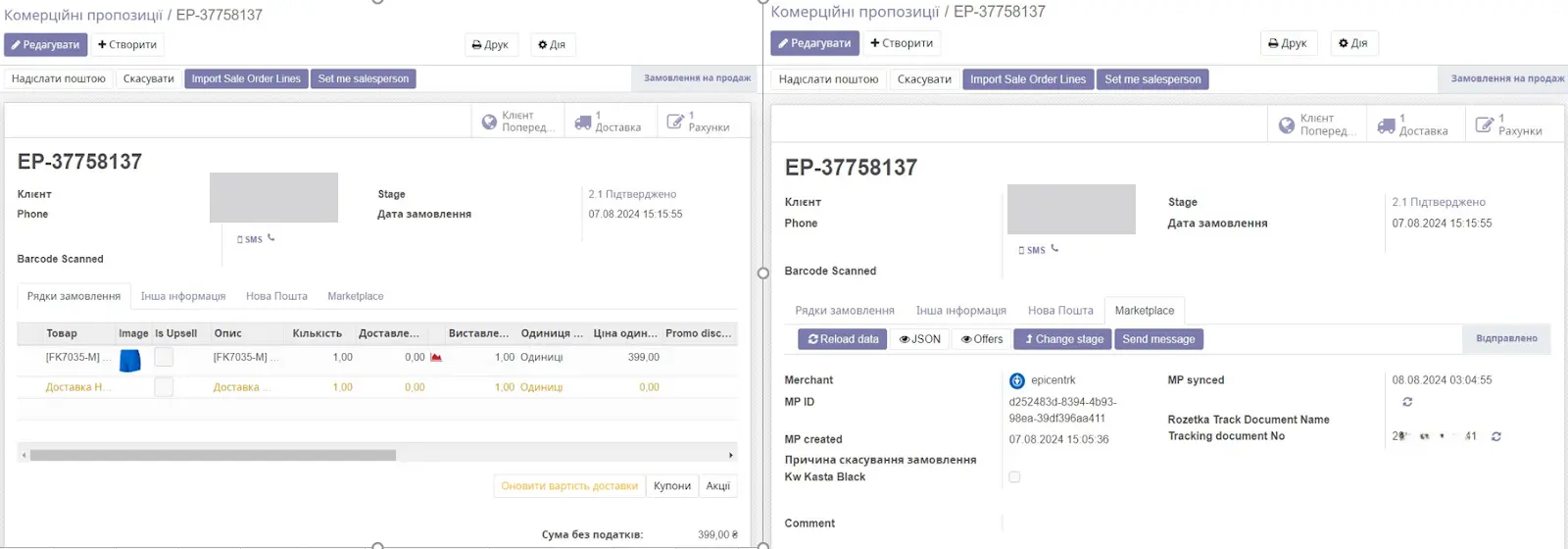Refresh MP synced with the sync icon
This screenshot has height=549, width=1568.
tap(1407, 402)
